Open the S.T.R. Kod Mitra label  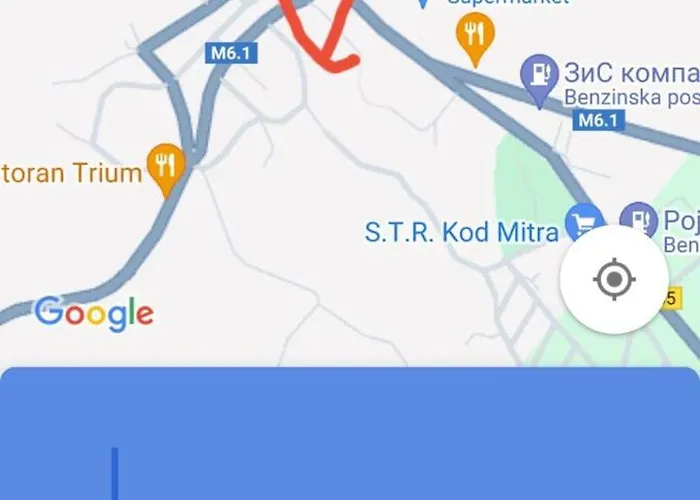click(462, 233)
